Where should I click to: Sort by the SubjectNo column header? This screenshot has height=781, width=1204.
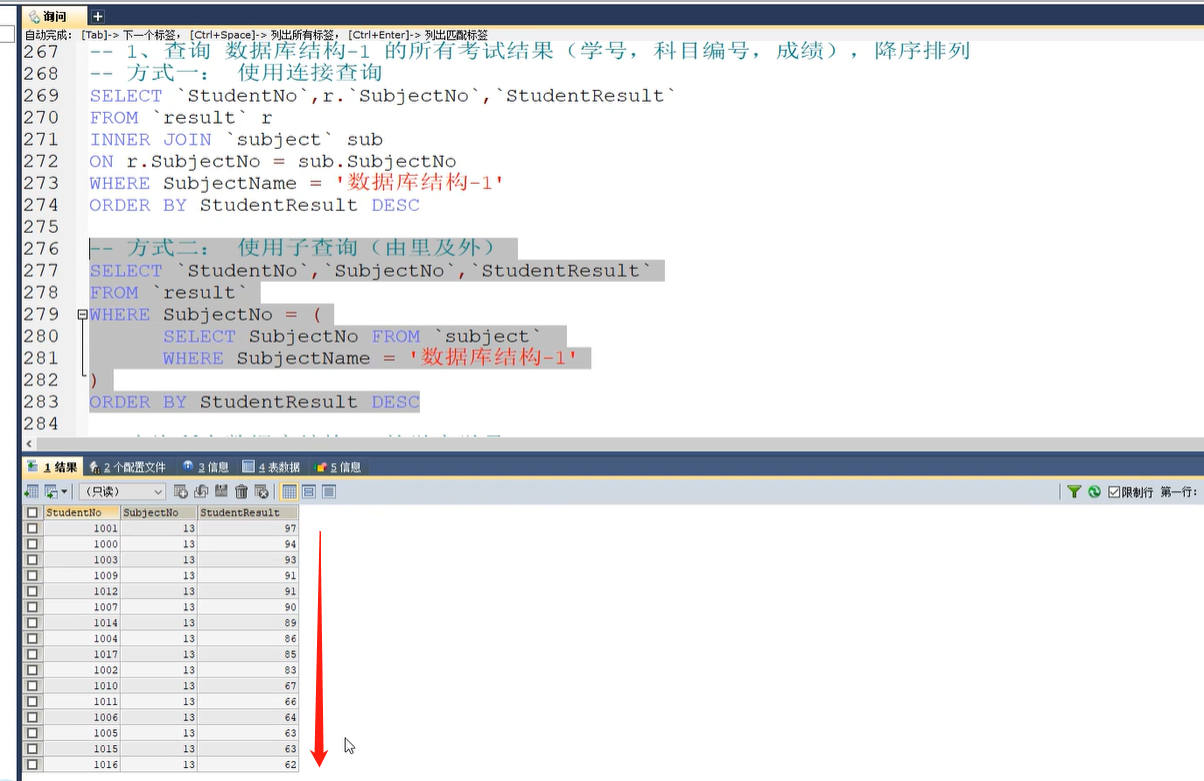pos(158,512)
